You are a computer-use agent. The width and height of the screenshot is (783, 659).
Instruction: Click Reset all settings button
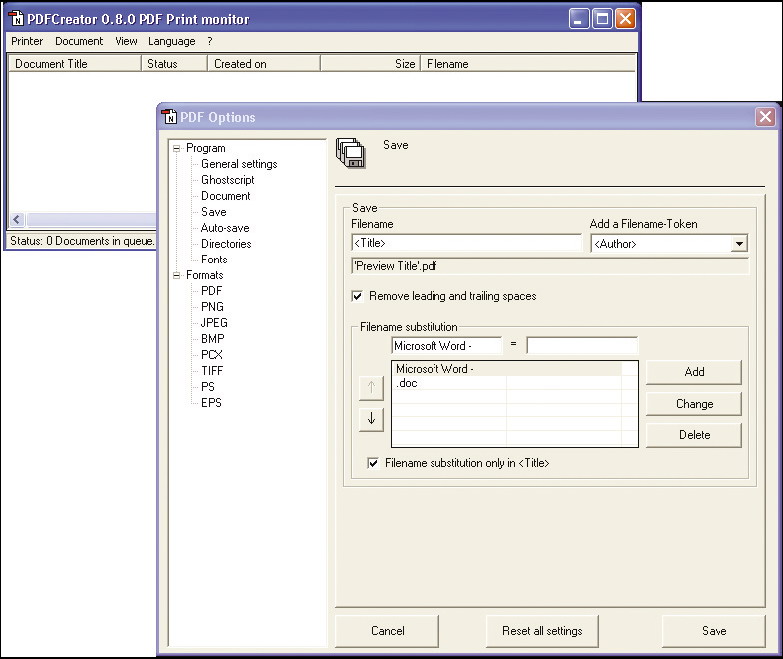click(x=542, y=631)
